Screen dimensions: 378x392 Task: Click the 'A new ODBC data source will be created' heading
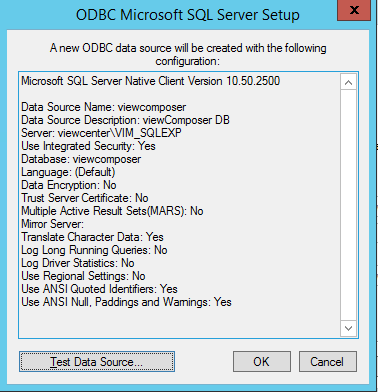pyautogui.click(x=188, y=55)
